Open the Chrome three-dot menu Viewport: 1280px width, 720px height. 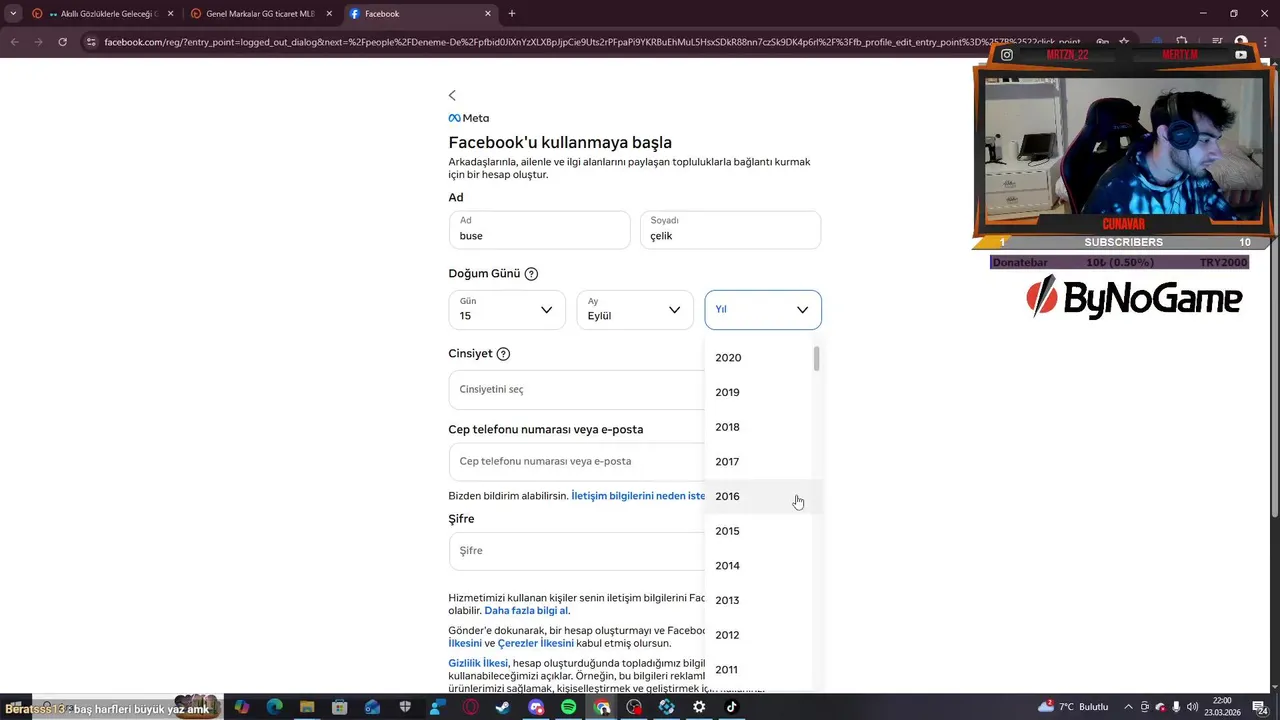click(x=1265, y=42)
